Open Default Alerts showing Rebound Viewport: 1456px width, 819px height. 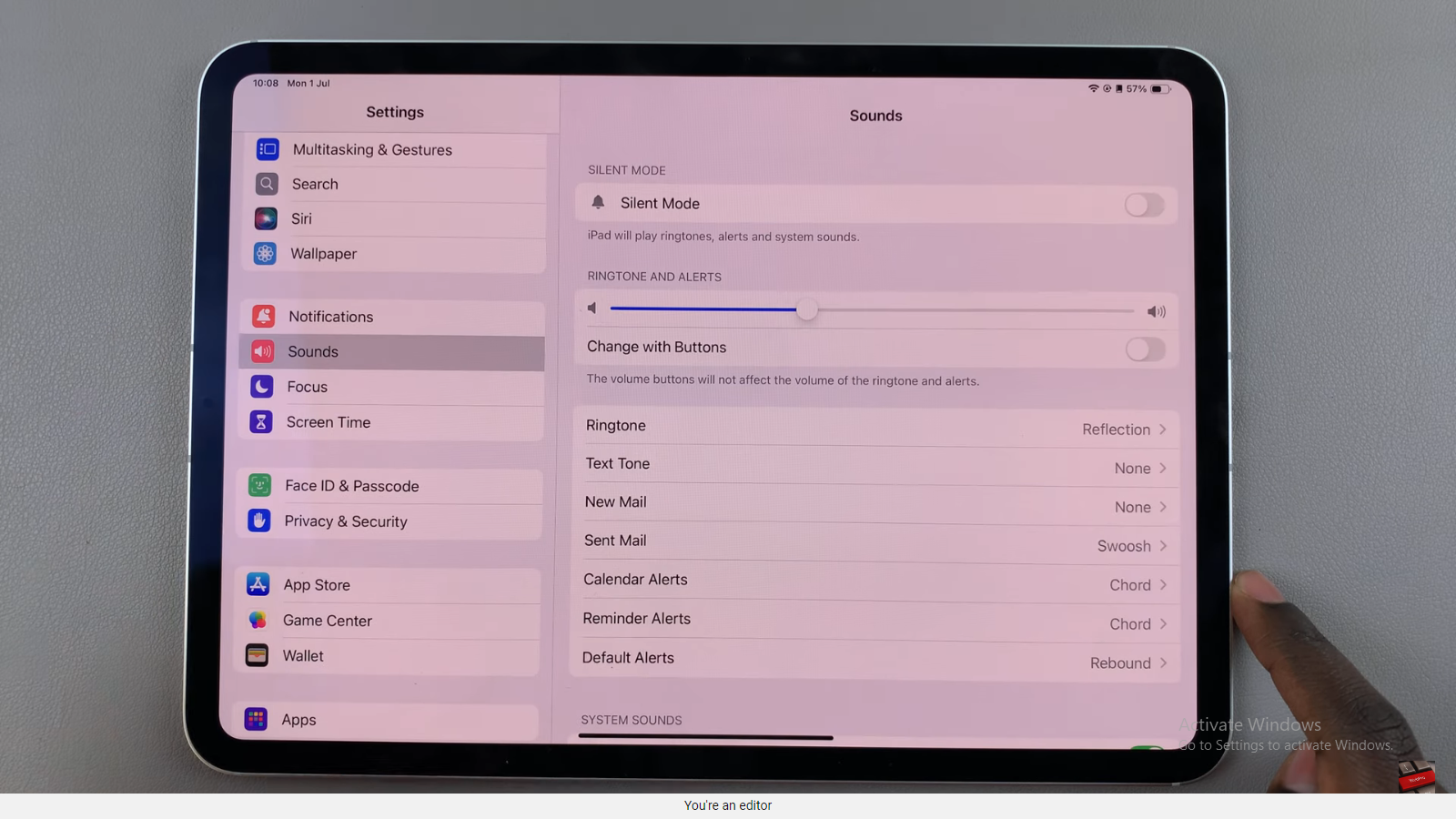(875, 660)
